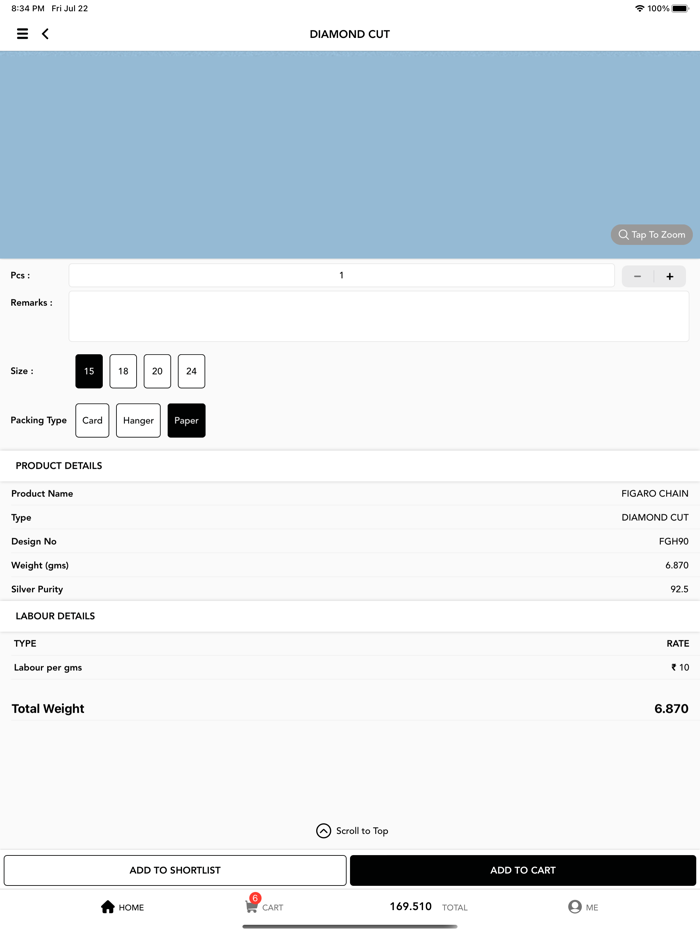Image resolution: width=700 pixels, height=934 pixels.
Task: Pick size 24
Action: pos(191,371)
